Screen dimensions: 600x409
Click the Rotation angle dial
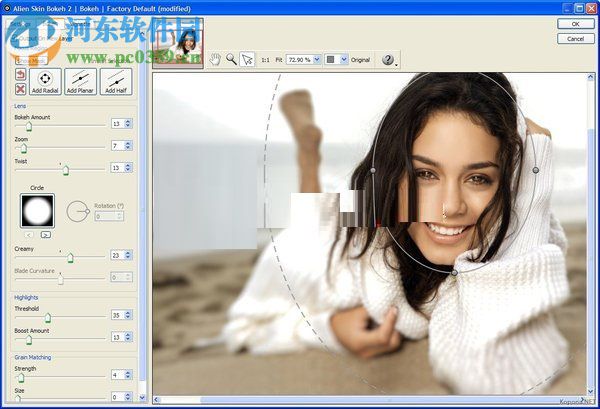tap(78, 211)
